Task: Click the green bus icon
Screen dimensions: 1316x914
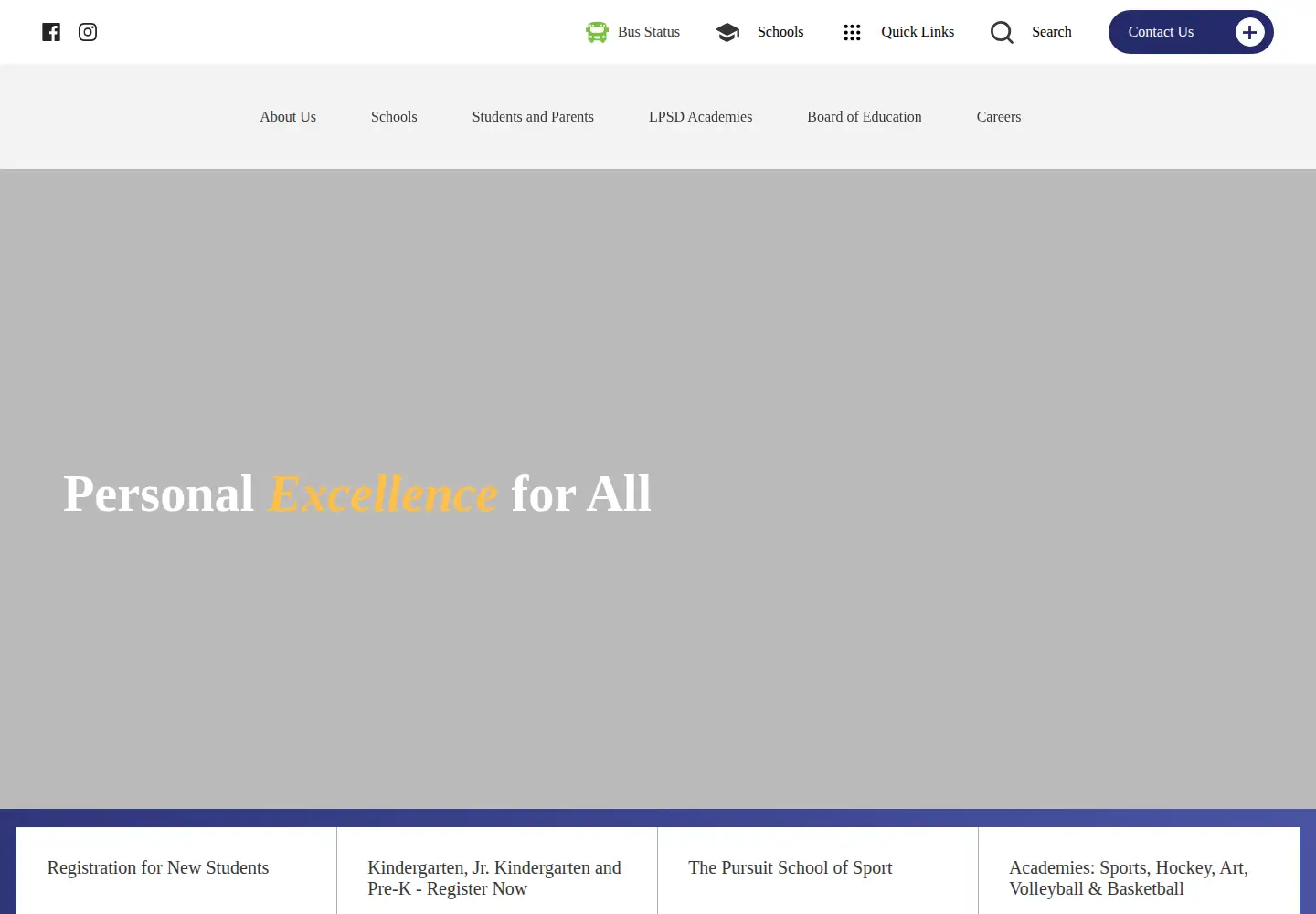Action: (597, 32)
